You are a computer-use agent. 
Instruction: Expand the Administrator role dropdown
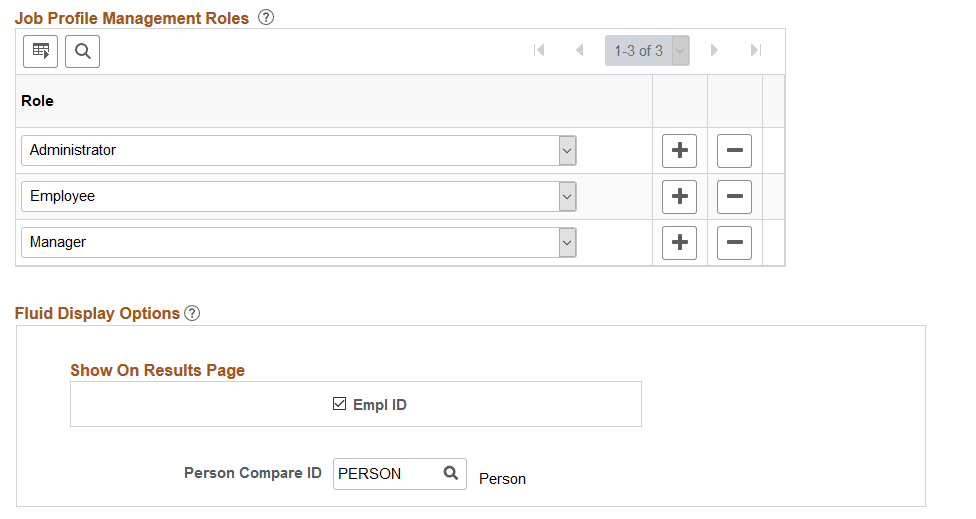click(567, 151)
